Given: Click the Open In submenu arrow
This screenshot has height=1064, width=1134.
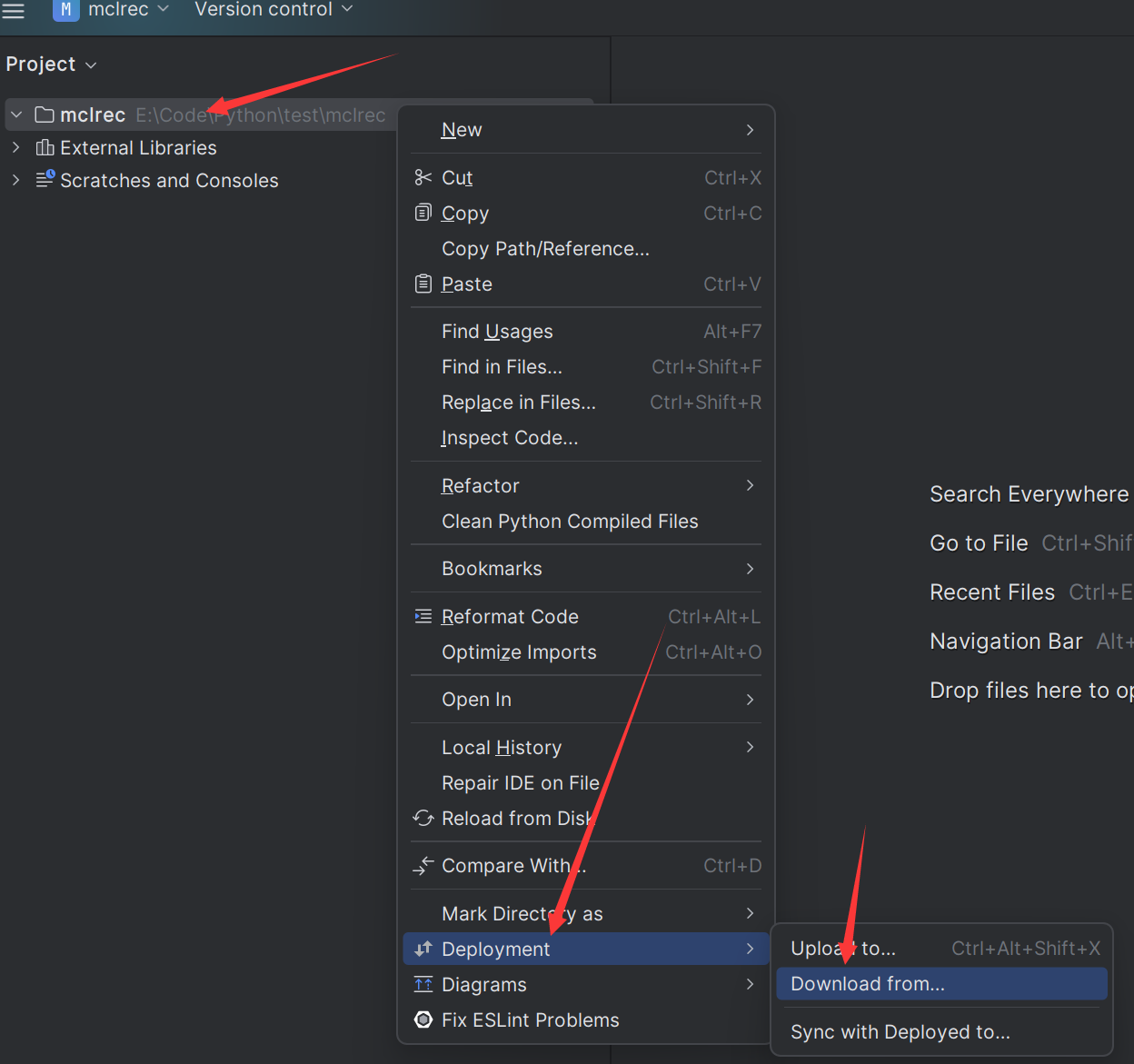Looking at the screenshot, I should (750, 700).
